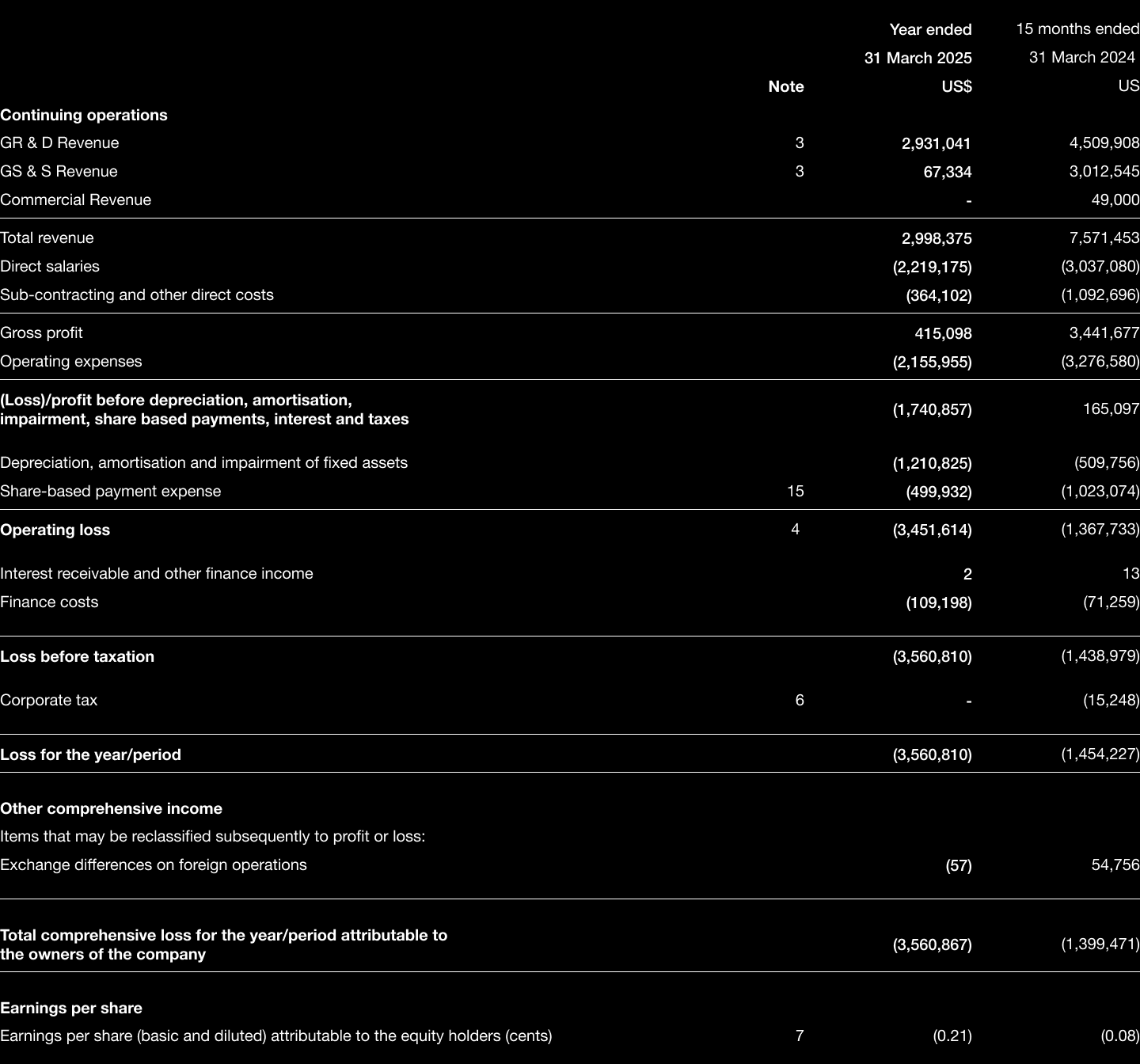Click the GS & S Revenue value 67,334
This screenshot has height=1064, width=1140.
tap(948, 172)
